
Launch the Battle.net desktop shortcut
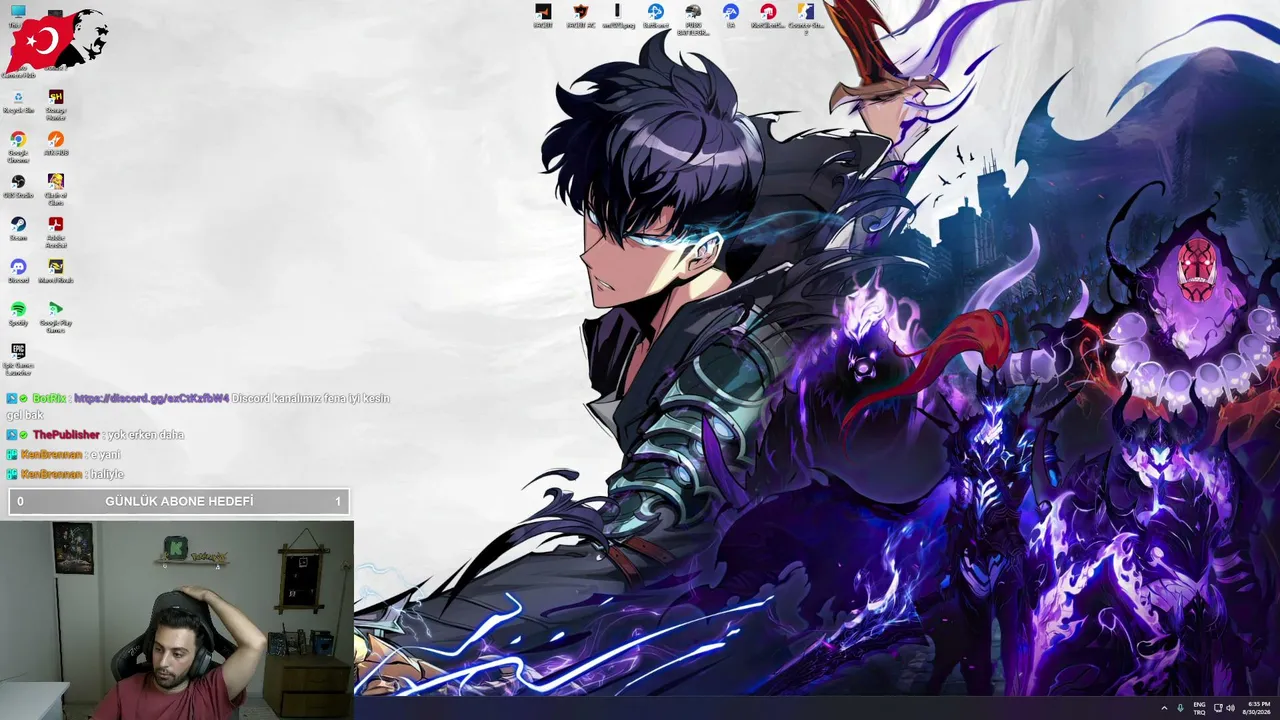[656, 16]
